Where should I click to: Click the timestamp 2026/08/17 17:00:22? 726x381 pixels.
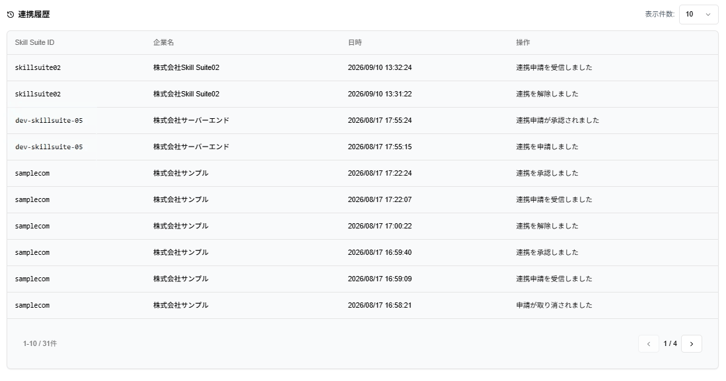pos(380,226)
